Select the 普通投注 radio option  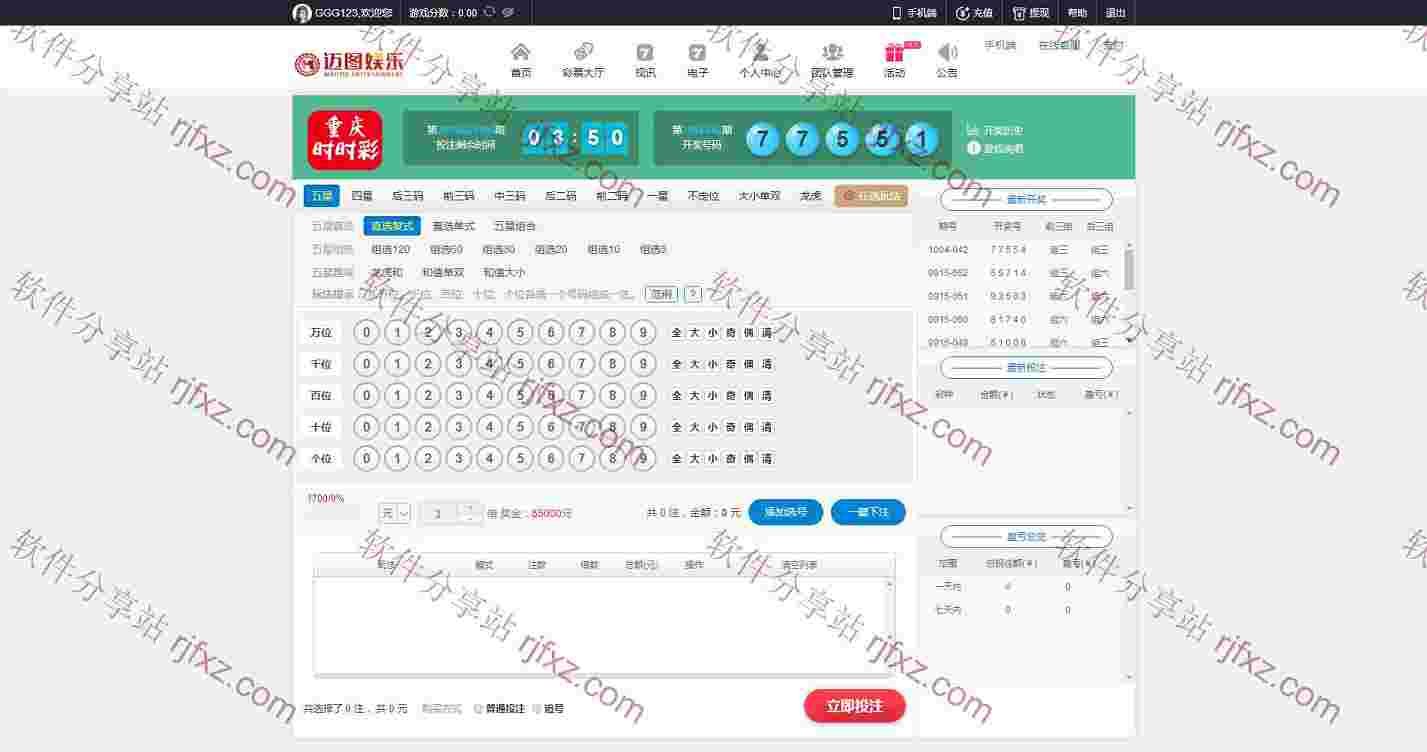click(x=478, y=709)
